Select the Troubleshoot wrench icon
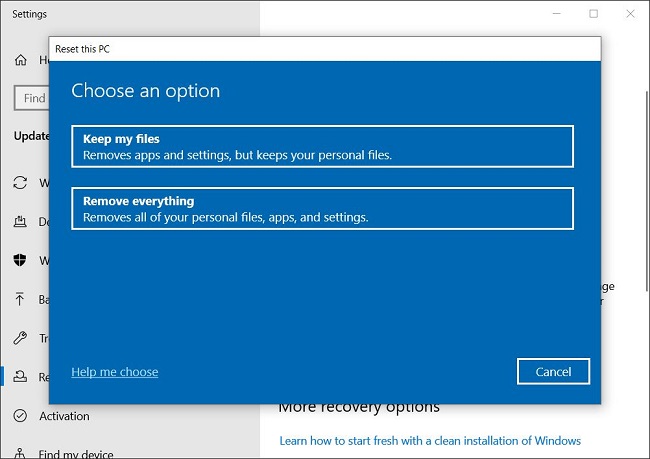This screenshot has width=650, height=459. (20, 338)
